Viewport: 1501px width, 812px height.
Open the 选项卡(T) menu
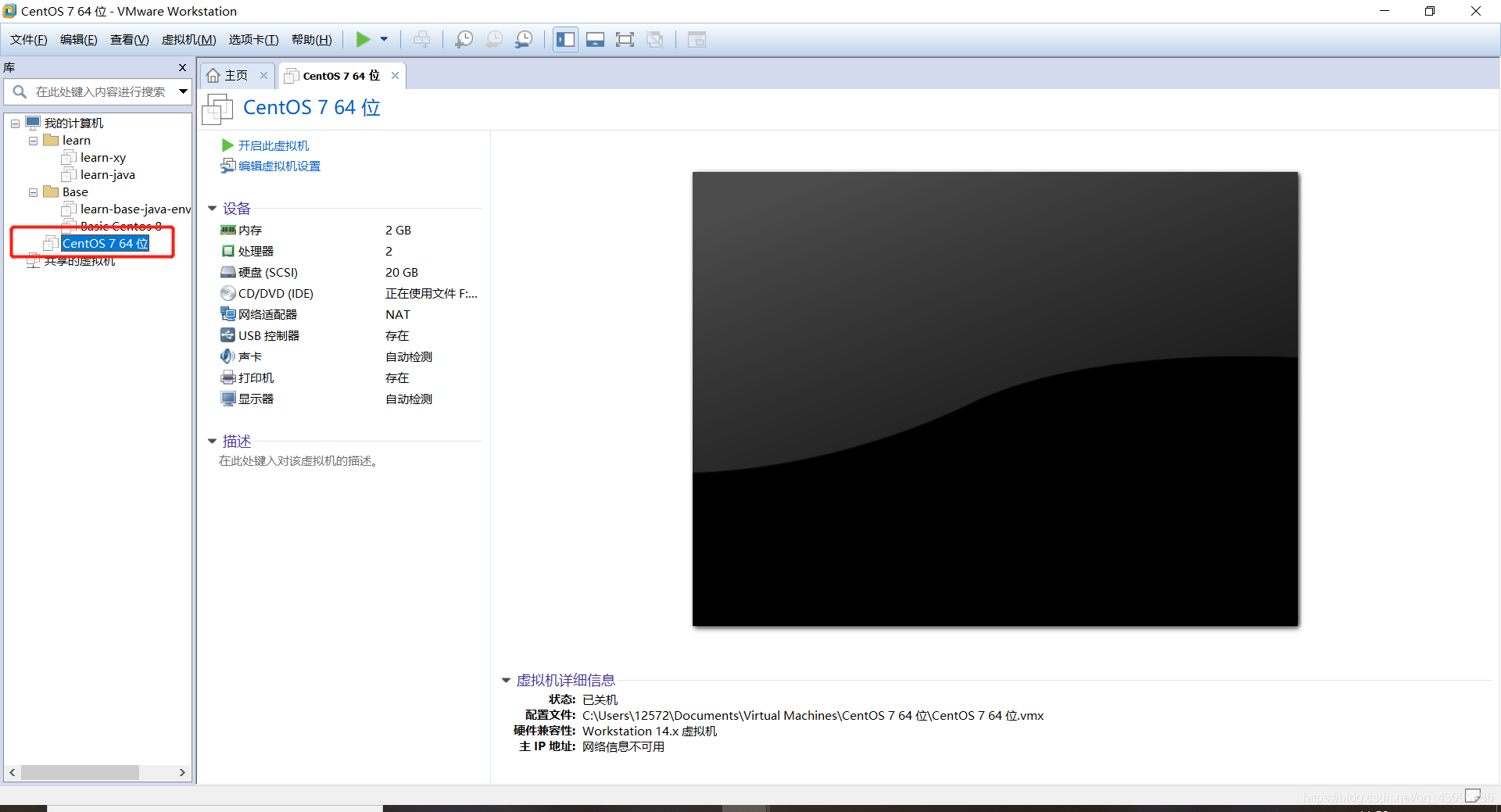[253, 40]
